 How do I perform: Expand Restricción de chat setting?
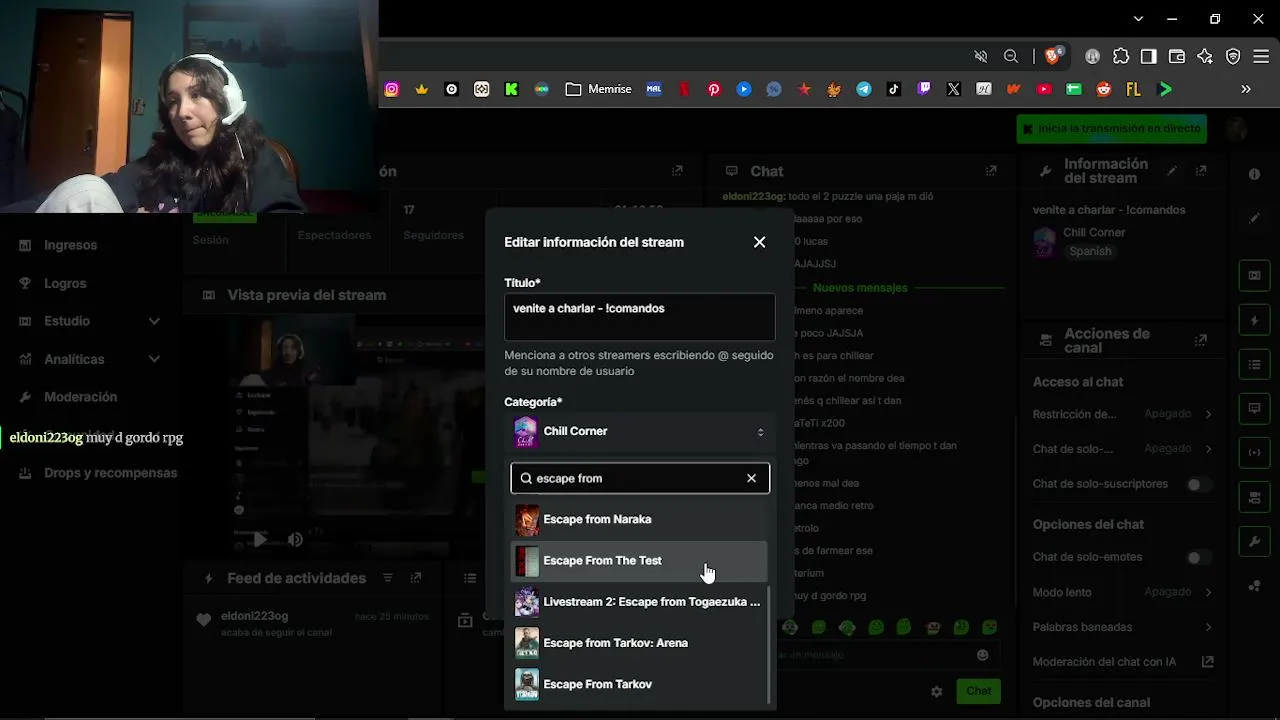1122,414
